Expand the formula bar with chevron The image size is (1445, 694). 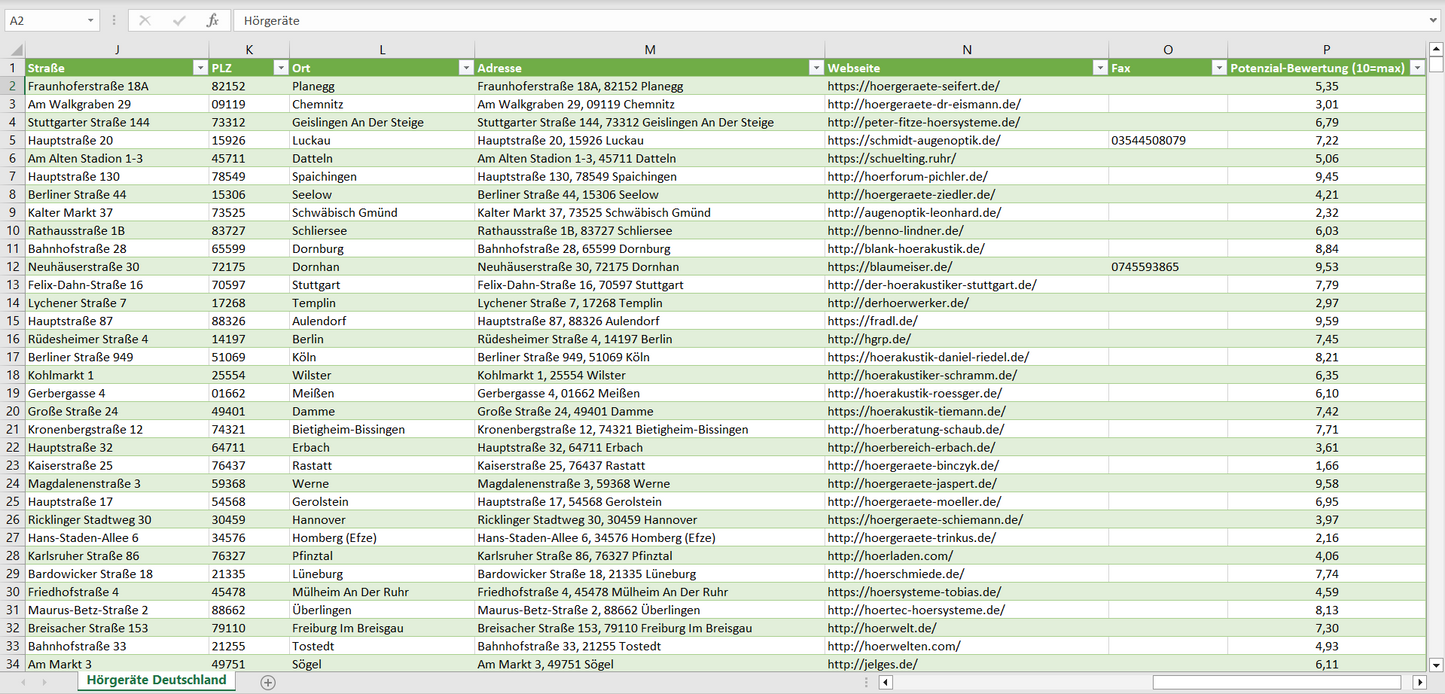[x=1434, y=20]
